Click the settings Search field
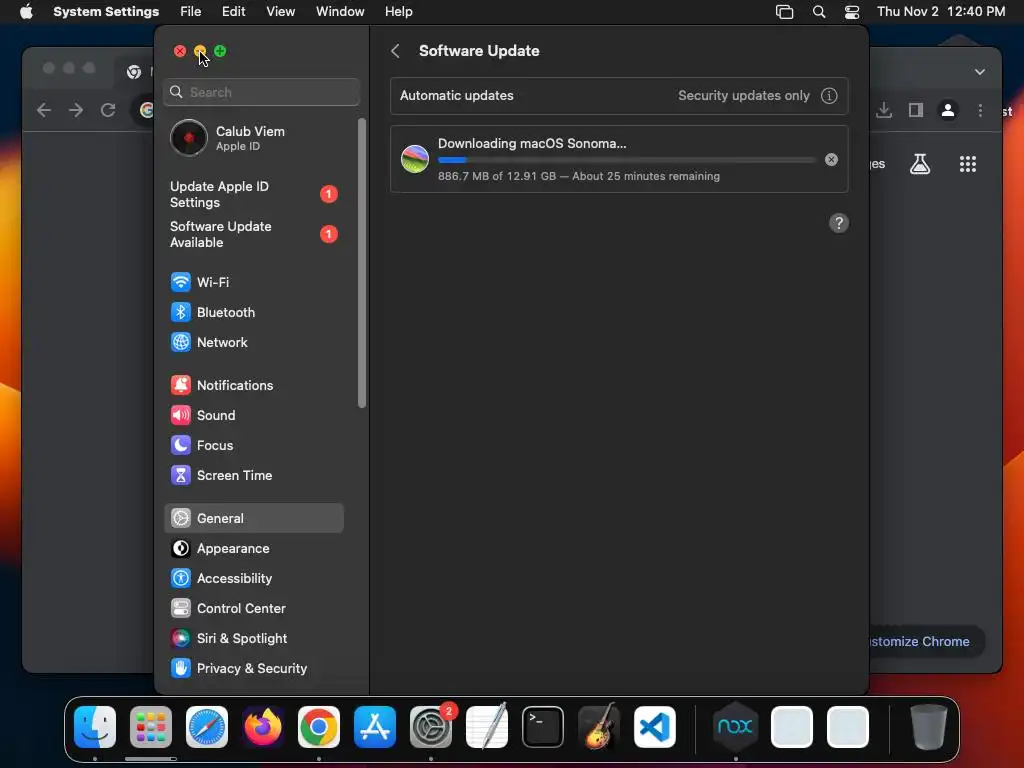 coord(261,92)
